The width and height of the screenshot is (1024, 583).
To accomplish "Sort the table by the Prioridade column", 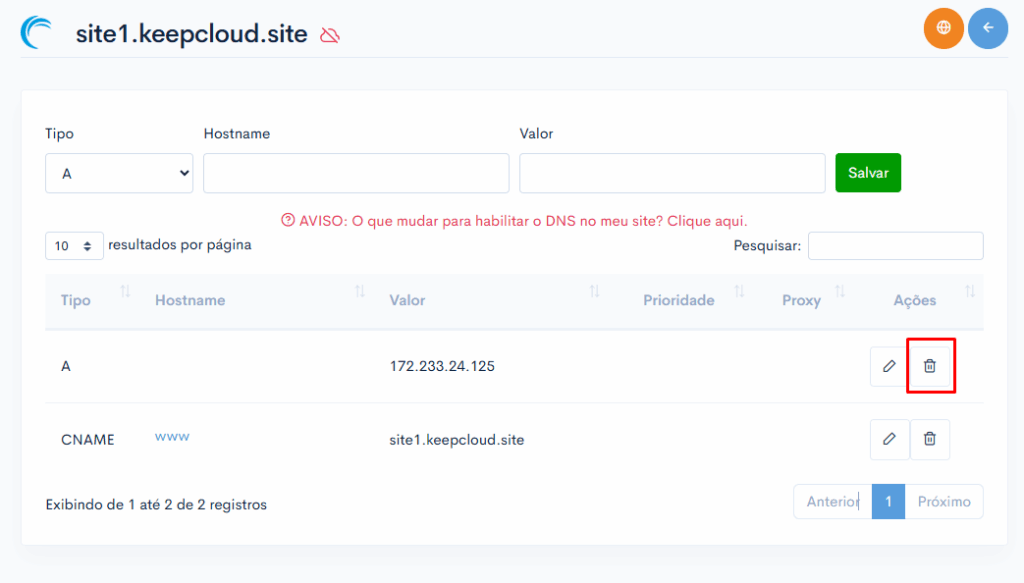I will coord(739,291).
